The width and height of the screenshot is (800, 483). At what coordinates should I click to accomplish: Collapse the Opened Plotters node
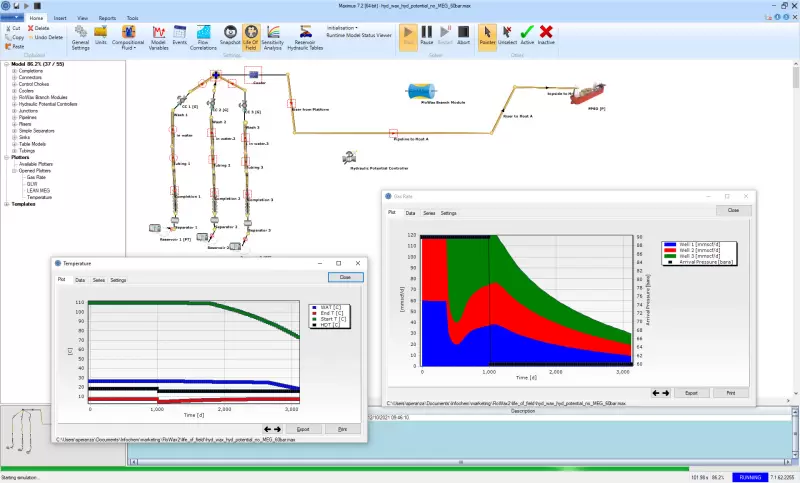tap(15, 171)
